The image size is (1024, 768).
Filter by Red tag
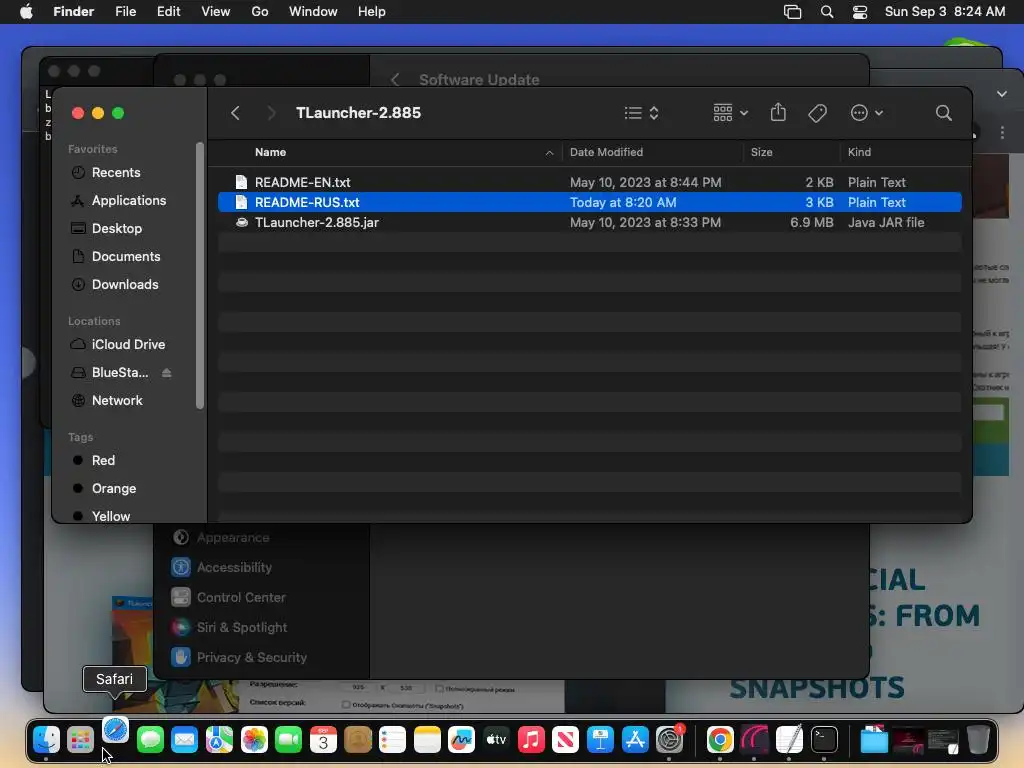(103, 460)
